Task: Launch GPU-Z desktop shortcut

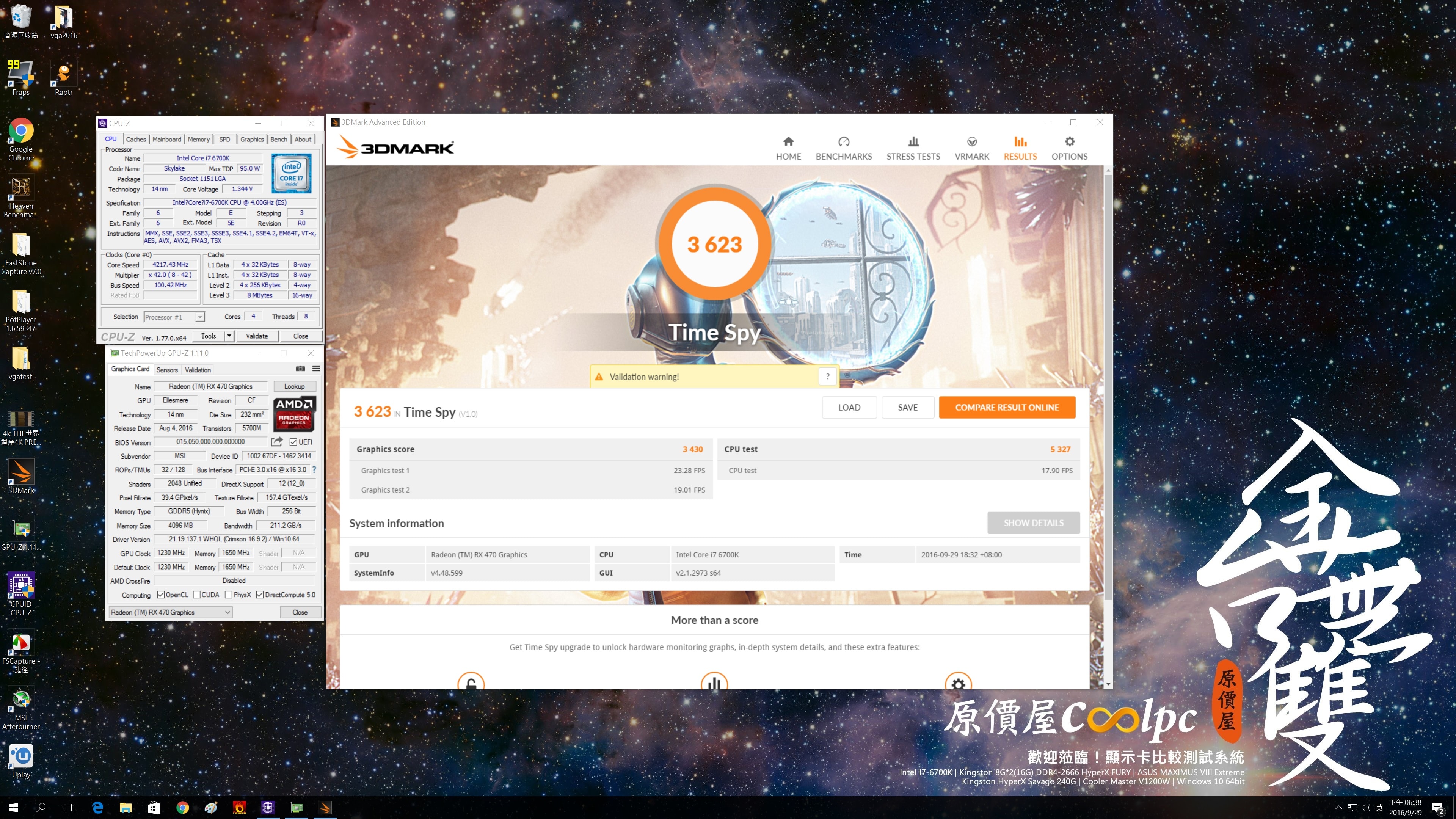Action: coord(21,532)
